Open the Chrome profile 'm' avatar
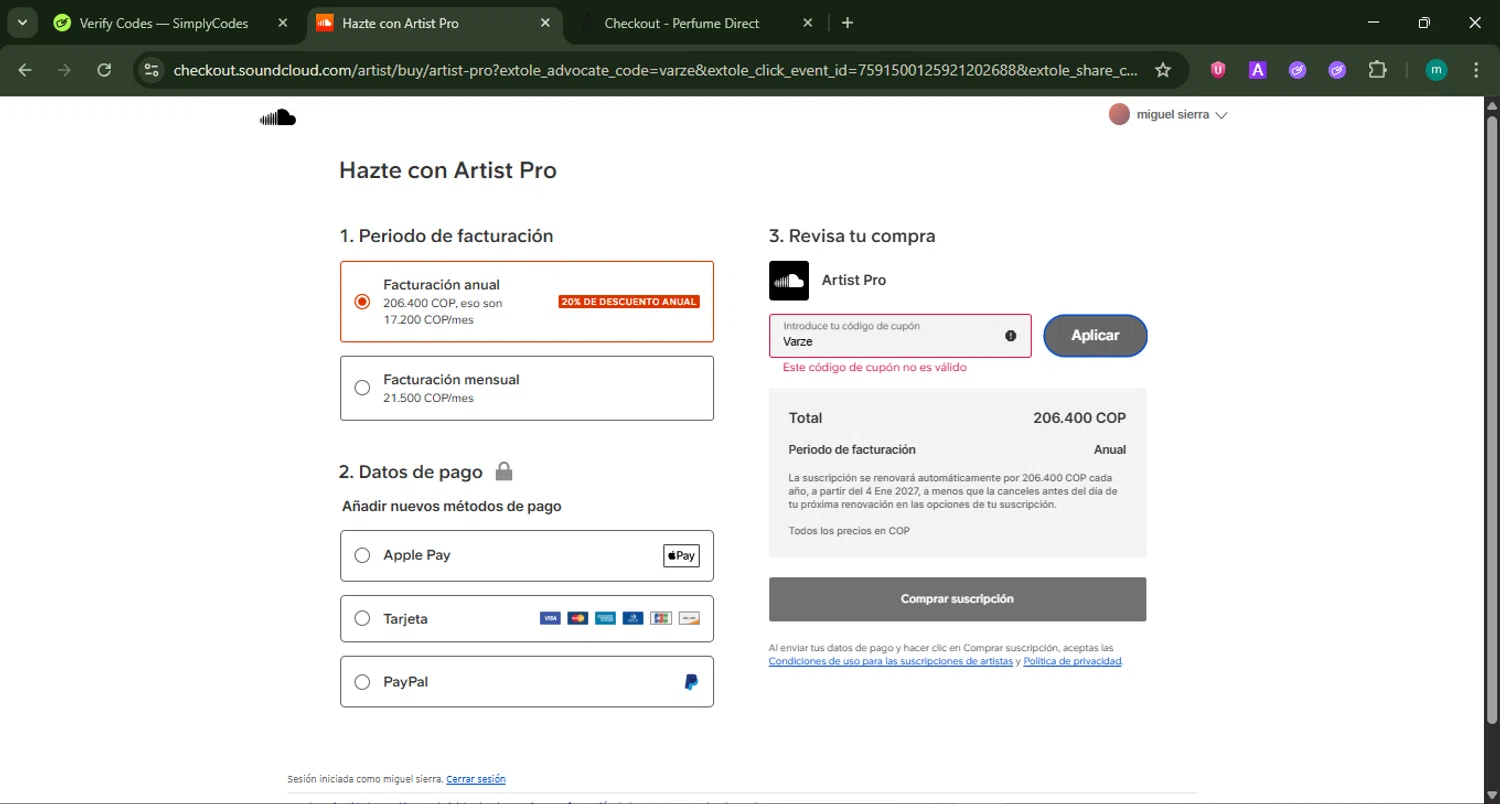Viewport: 1500px width, 804px height. pos(1436,70)
